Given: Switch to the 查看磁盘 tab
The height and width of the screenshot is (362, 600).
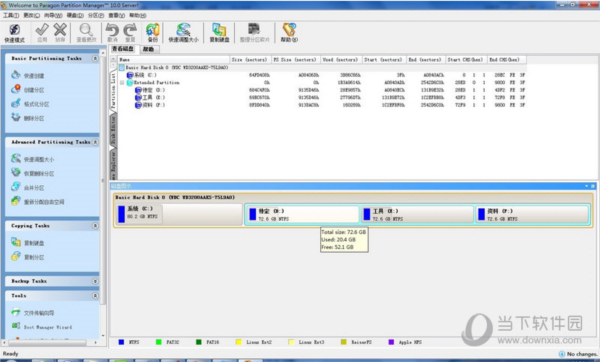Looking at the screenshot, I should [x=123, y=49].
